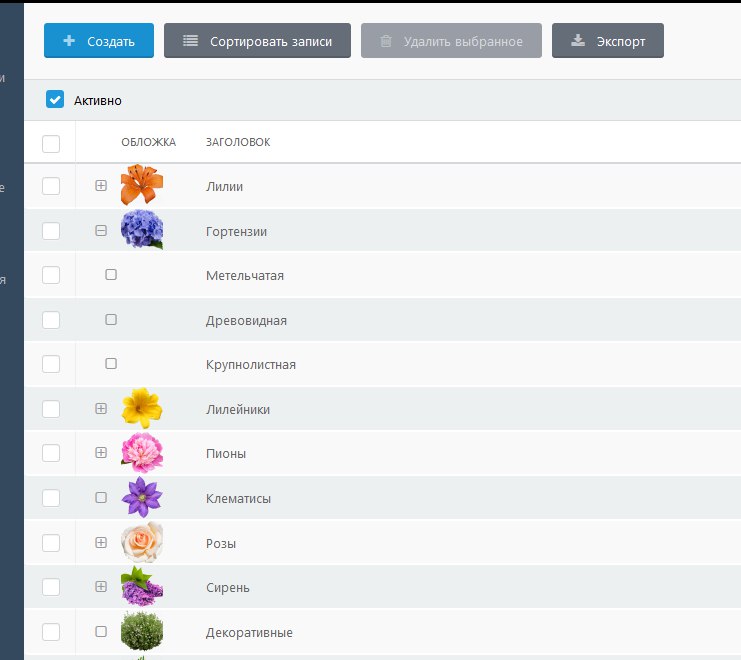Click the tree node icon beside Клематисы
The image size is (741, 660).
[101, 497]
